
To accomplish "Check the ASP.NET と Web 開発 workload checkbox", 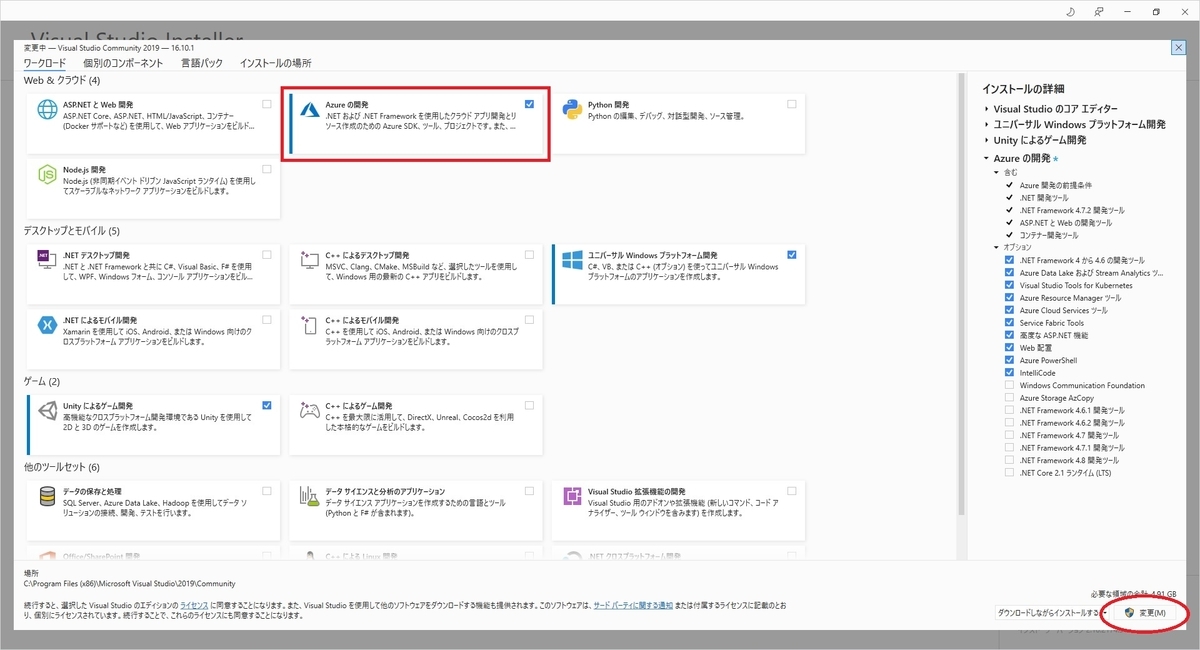I will [267, 104].
